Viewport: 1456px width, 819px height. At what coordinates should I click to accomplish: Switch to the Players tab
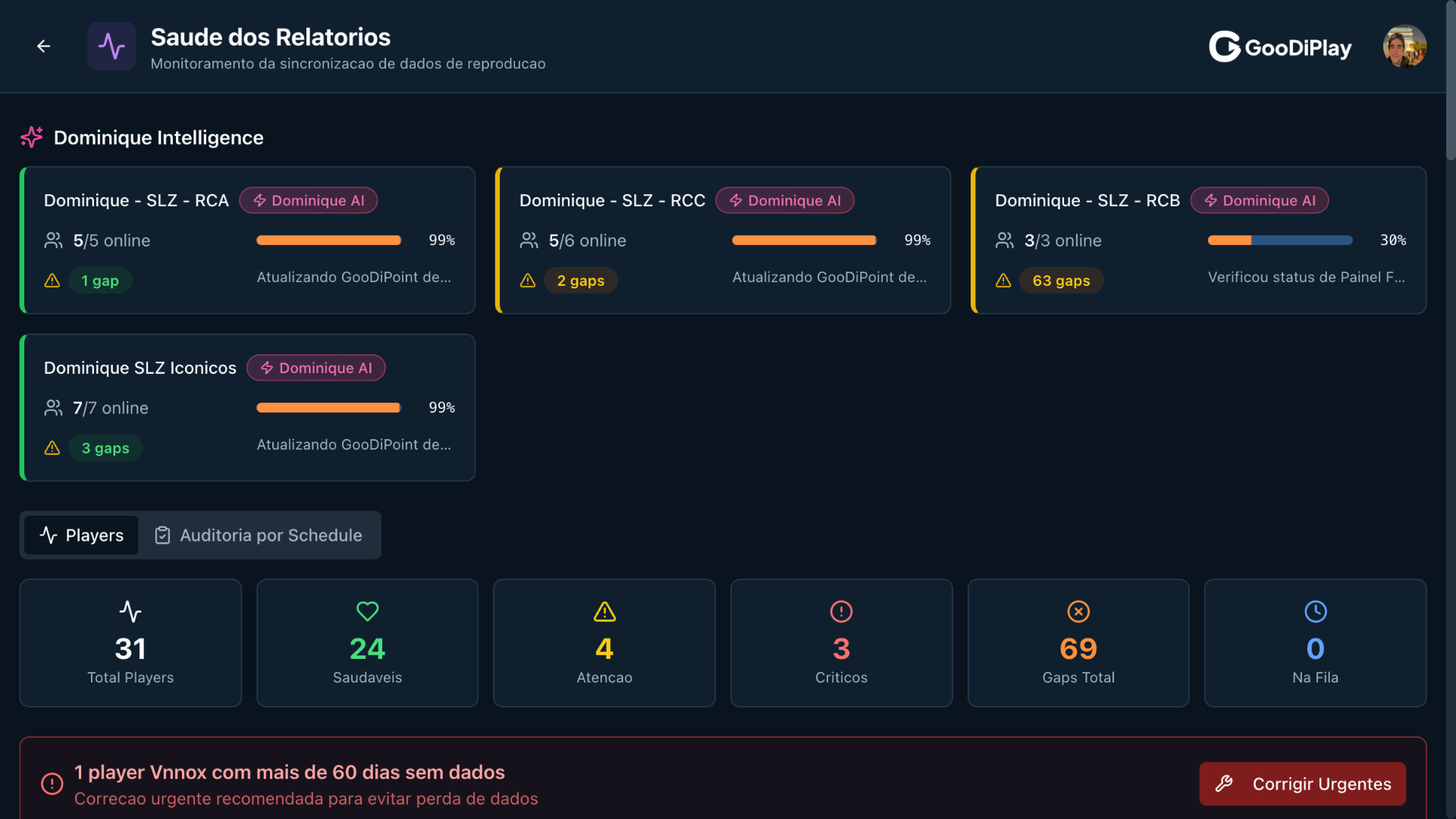pyautogui.click(x=81, y=535)
